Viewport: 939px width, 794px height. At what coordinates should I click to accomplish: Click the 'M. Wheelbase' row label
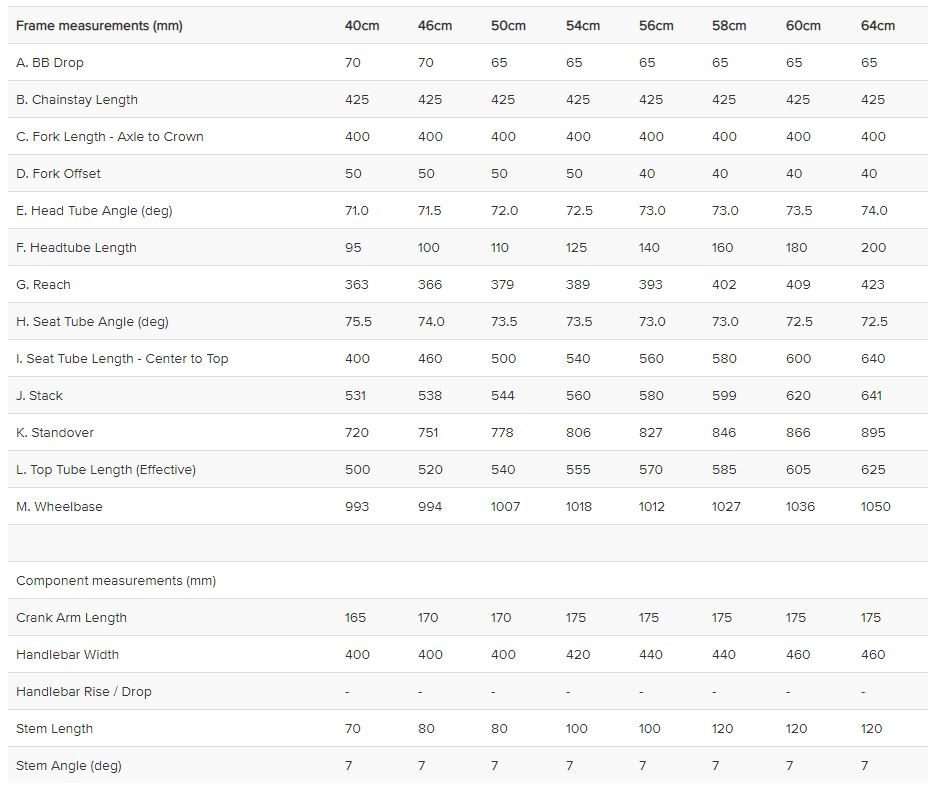[x=59, y=507]
